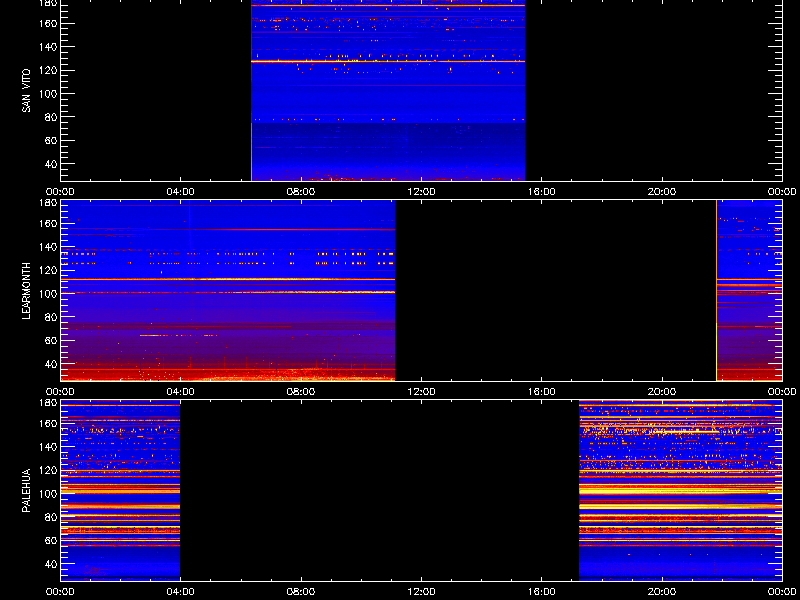Image resolution: width=800 pixels, height=600 pixels.
Task: Click the 180 frequency tick on Palehua axis
Action: pyautogui.click(x=48, y=403)
